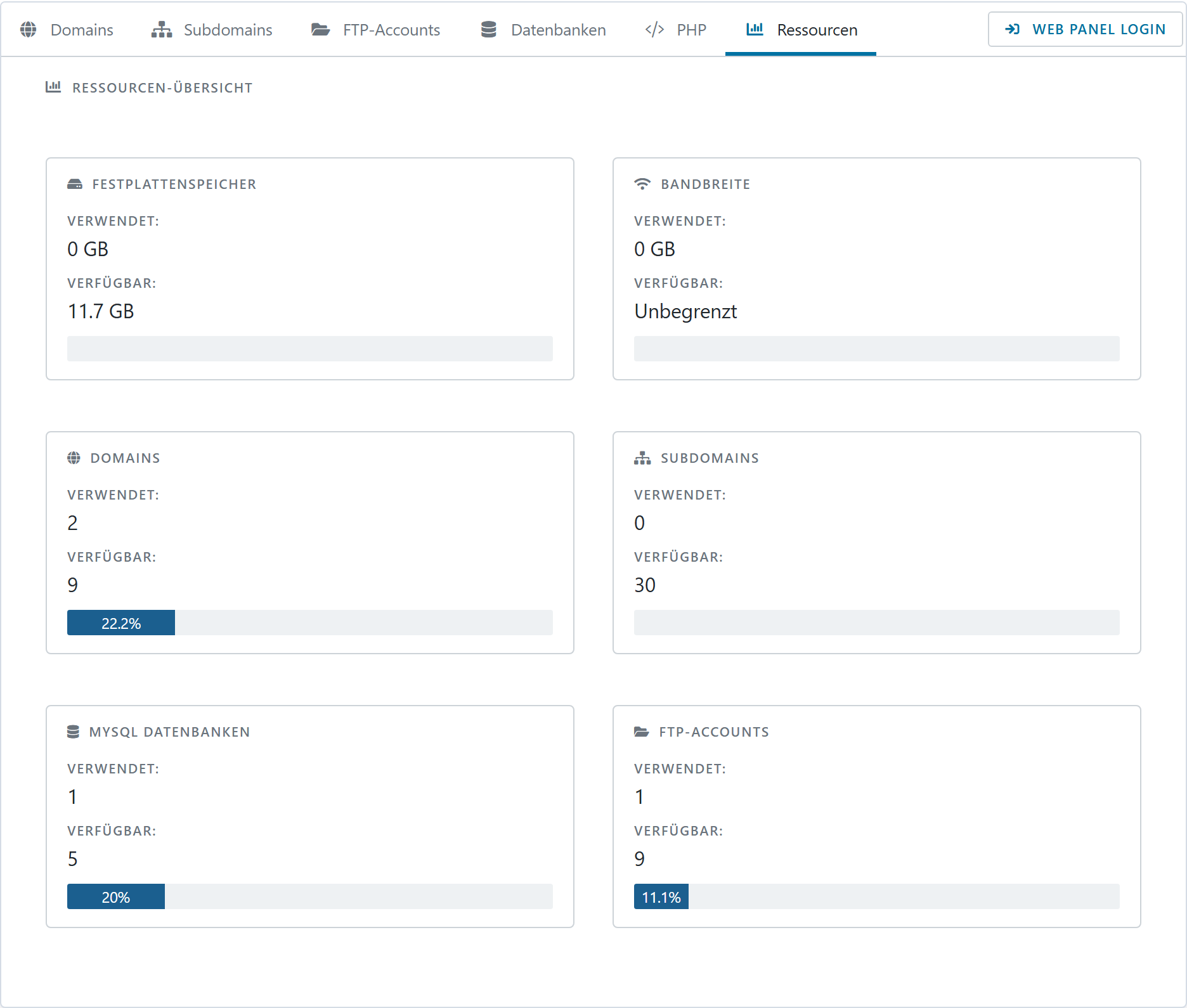Switch to the Subdomains tab
The width and height of the screenshot is (1187, 1008).
coord(212,30)
